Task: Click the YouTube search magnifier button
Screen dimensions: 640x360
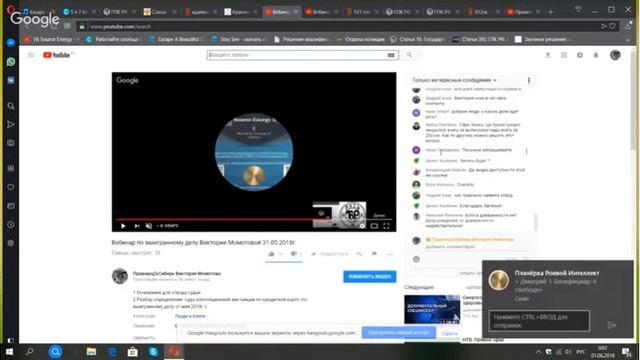Action: pos(409,55)
